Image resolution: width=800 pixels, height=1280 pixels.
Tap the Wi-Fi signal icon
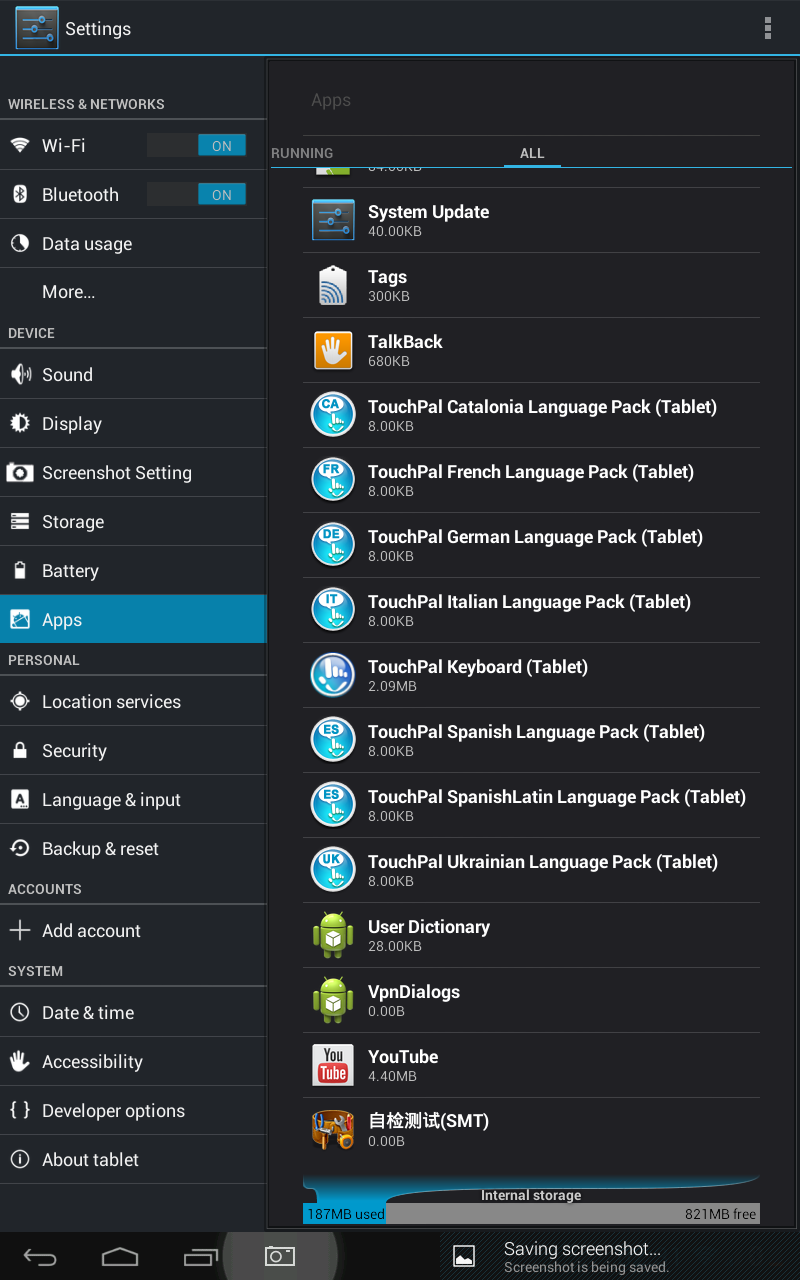pos(20,145)
